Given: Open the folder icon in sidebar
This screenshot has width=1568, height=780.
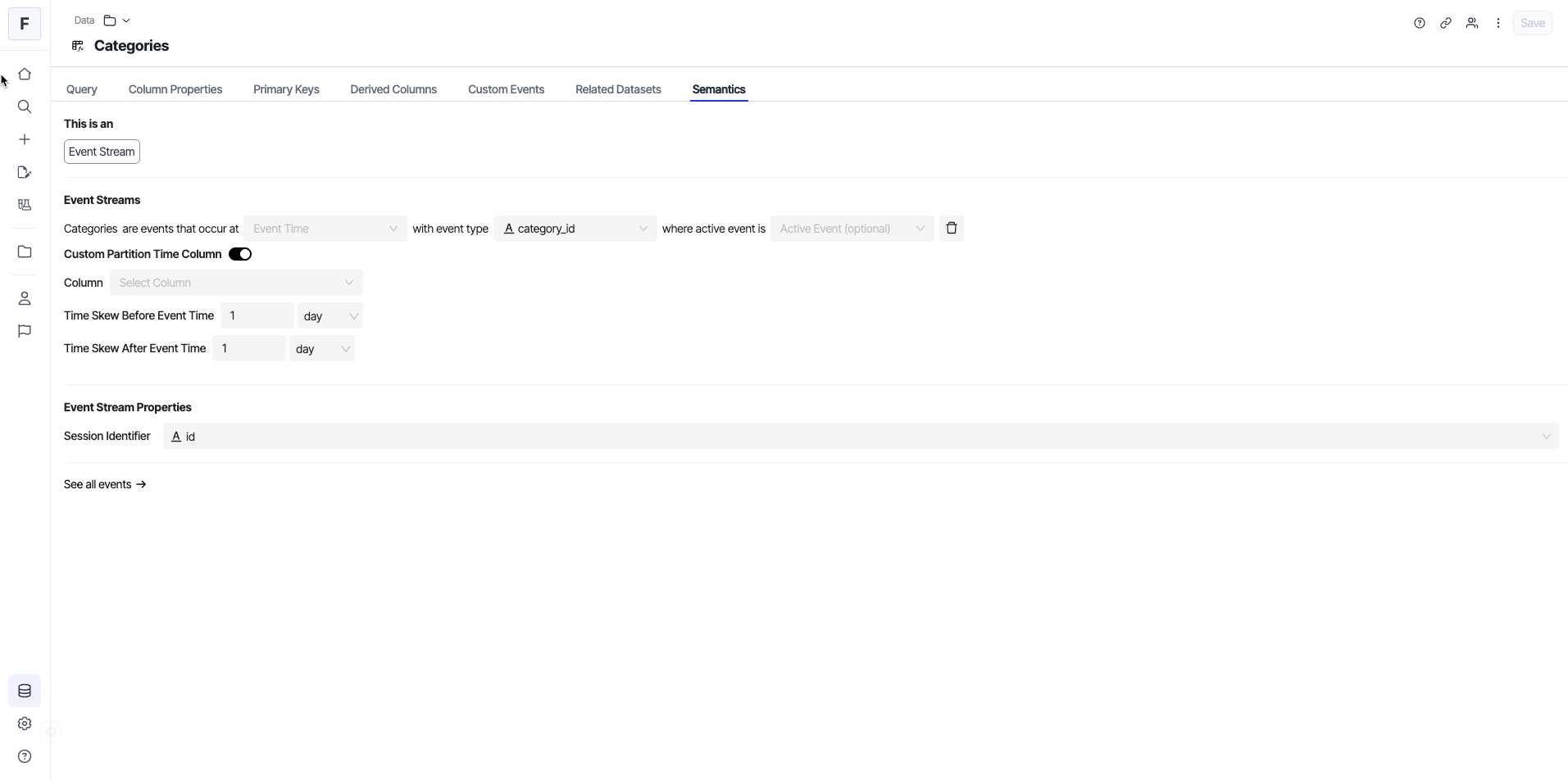Looking at the screenshot, I should point(25,252).
